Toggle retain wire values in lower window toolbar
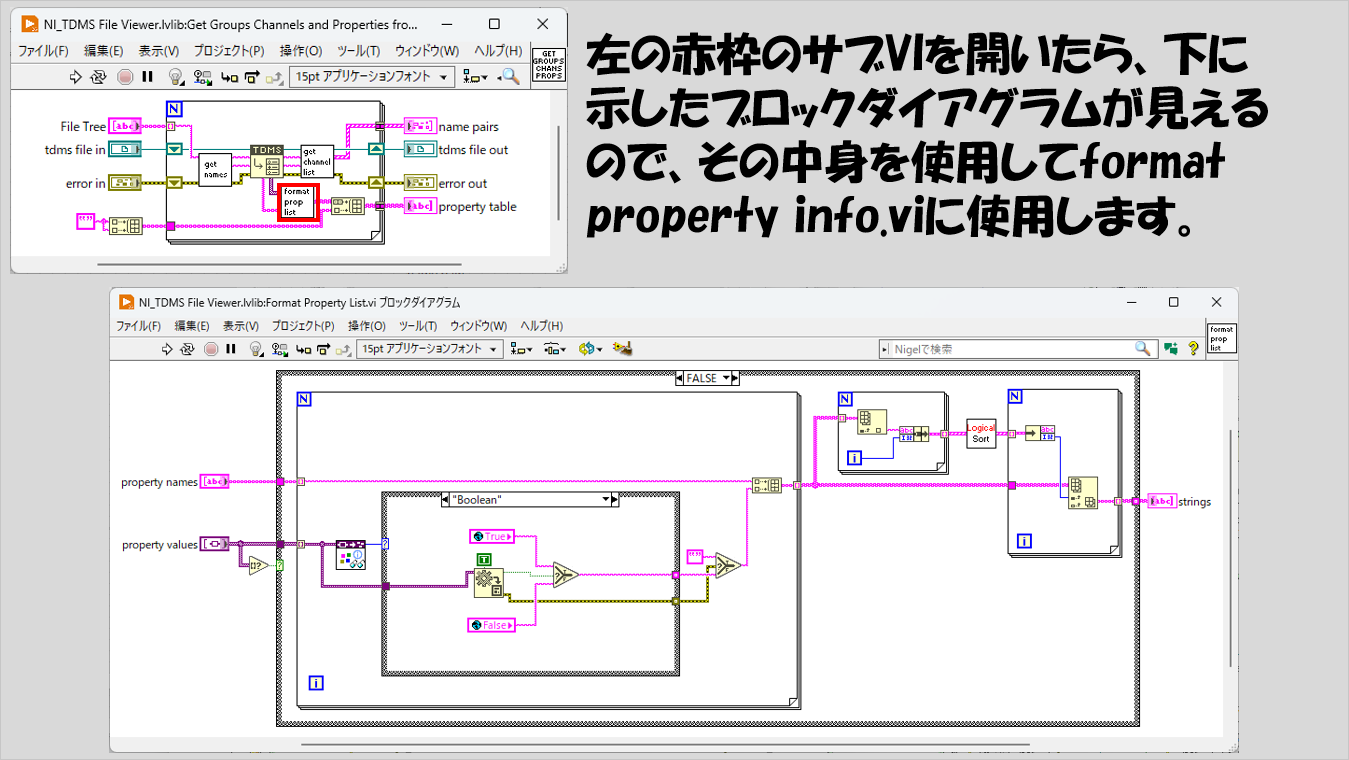 [280, 349]
